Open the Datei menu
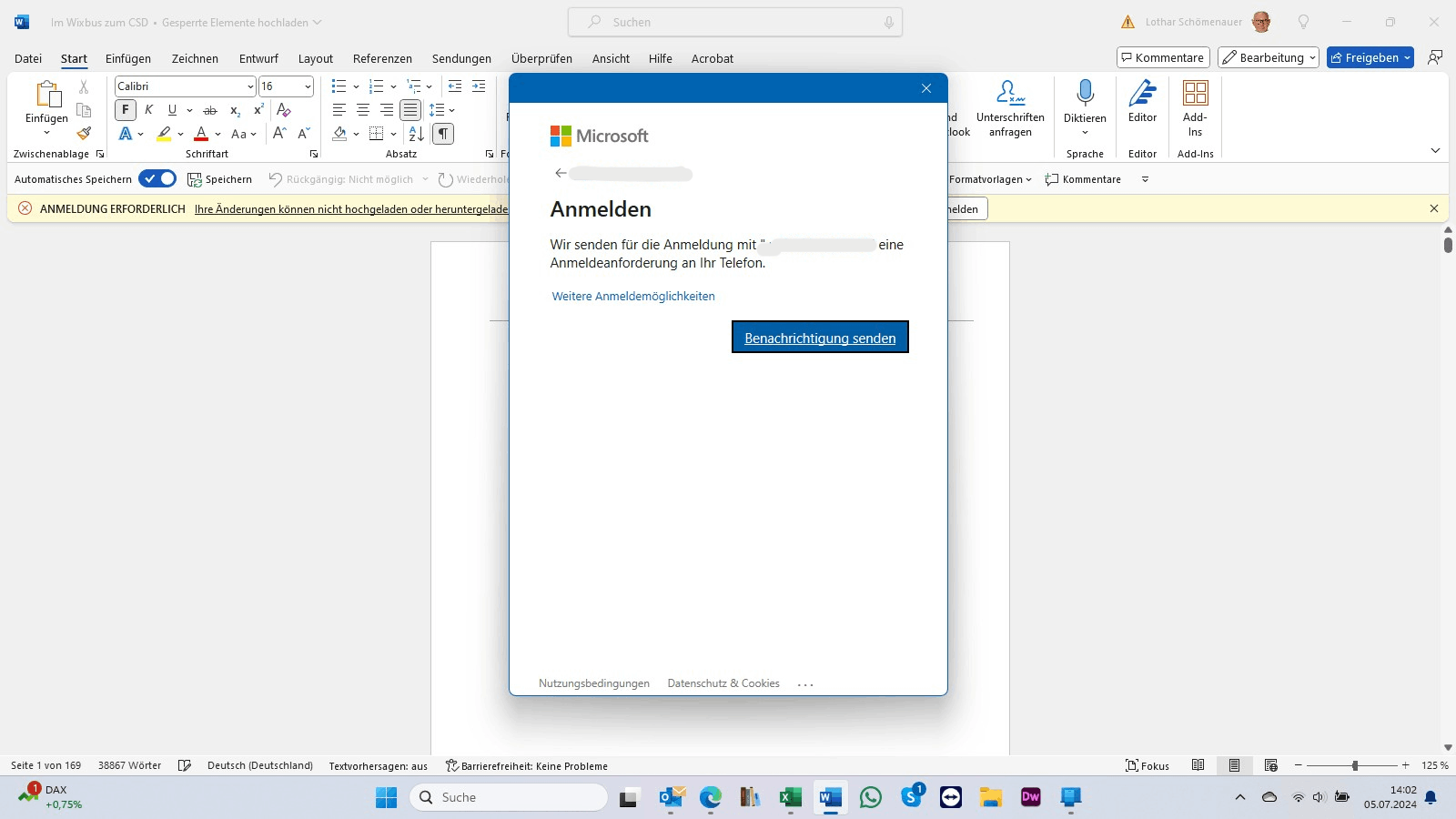 pyautogui.click(x=28, y=58)
